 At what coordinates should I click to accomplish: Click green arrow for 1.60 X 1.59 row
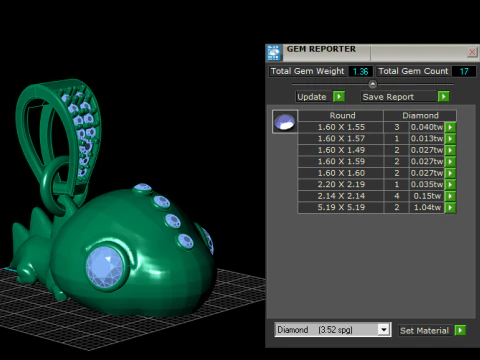click(x=450, y=162)
